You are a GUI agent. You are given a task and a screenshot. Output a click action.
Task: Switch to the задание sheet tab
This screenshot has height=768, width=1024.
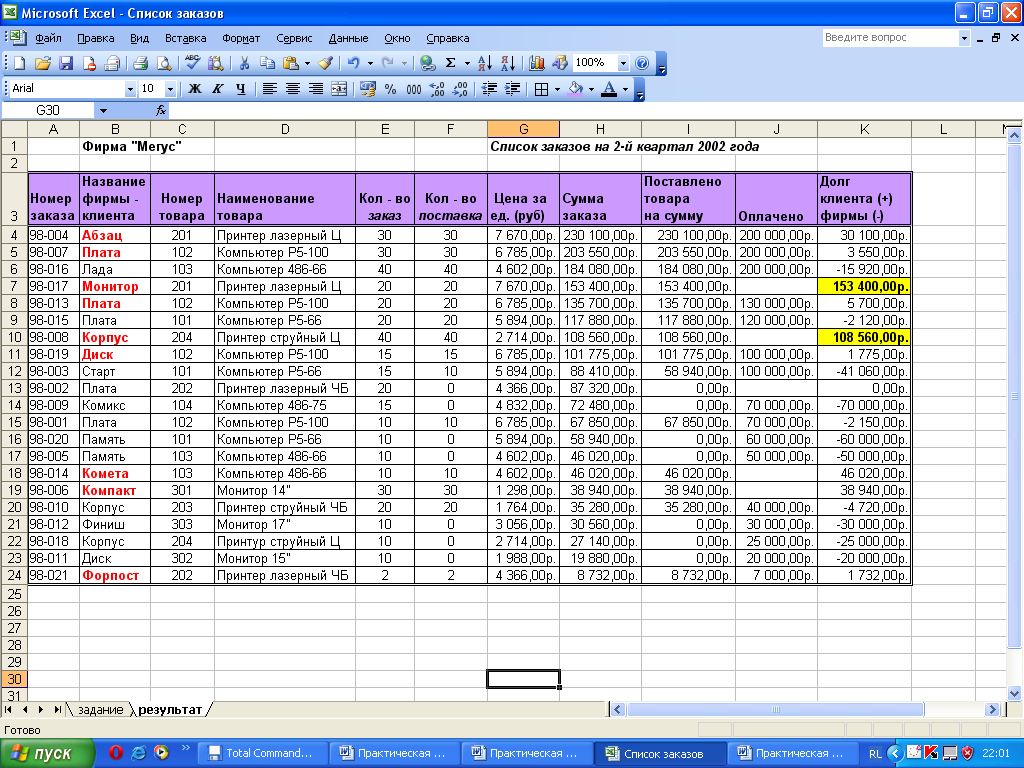(x=100, y=709)
